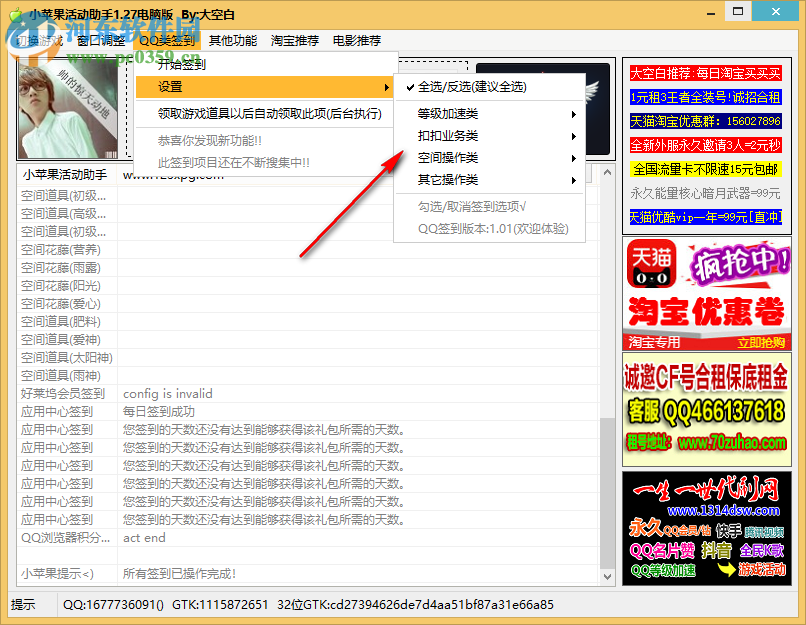Open 天猫淘宝优惠群 link
The image size is (806, 625).
coord(705,121)
